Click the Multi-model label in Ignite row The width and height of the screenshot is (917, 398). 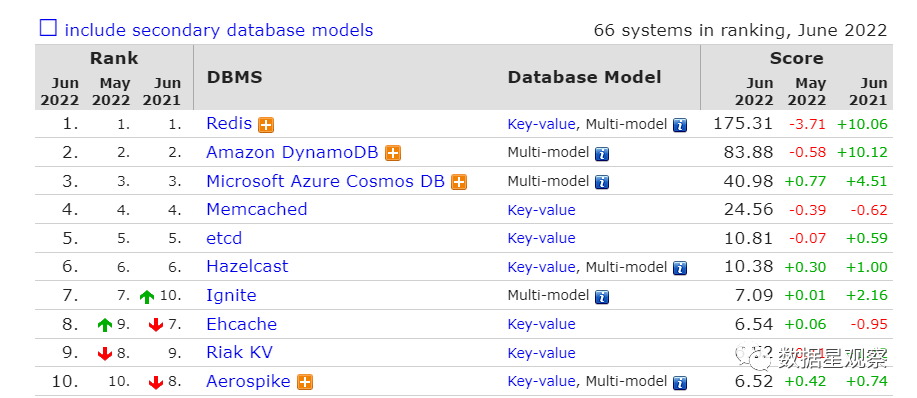(548, 296)
